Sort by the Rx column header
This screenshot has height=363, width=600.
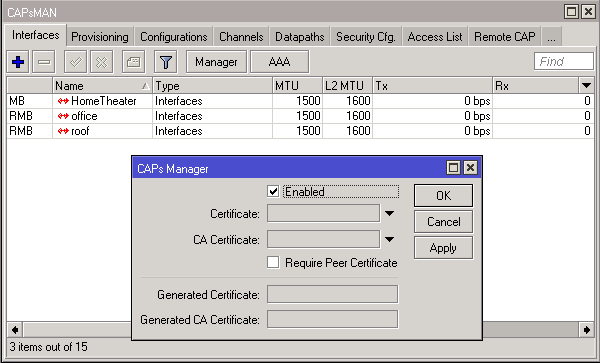536,86
